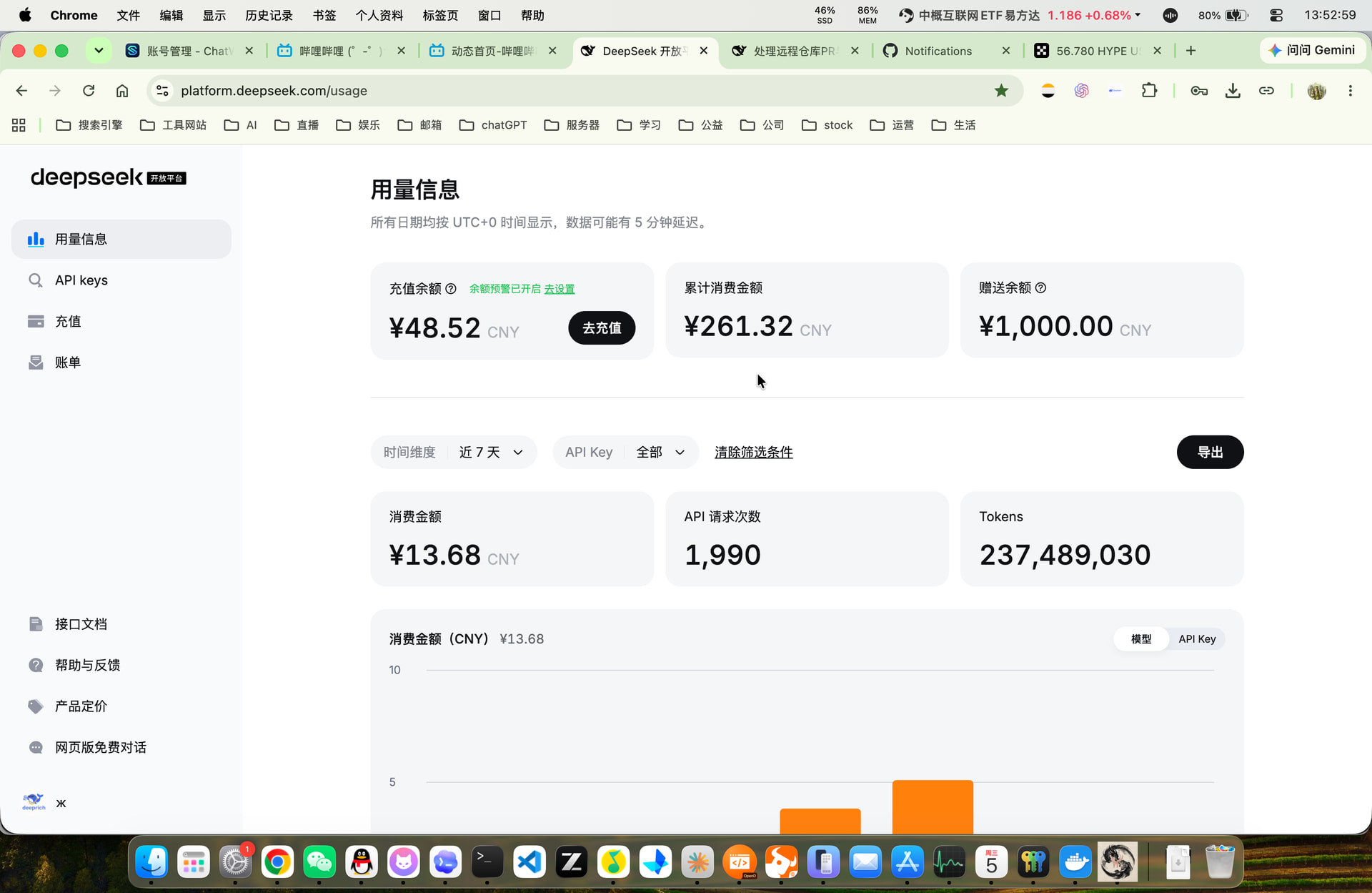Image resolution: width=1372 pixels, height=893 pixels.
Task: Click the API 请求次数 value 1,990
Action: tap(722, 555)
